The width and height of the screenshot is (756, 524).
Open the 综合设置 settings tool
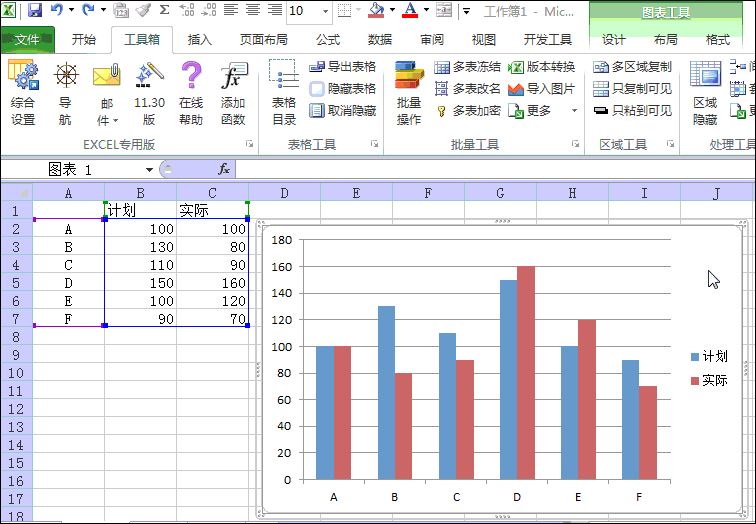[x=23, y=92]
